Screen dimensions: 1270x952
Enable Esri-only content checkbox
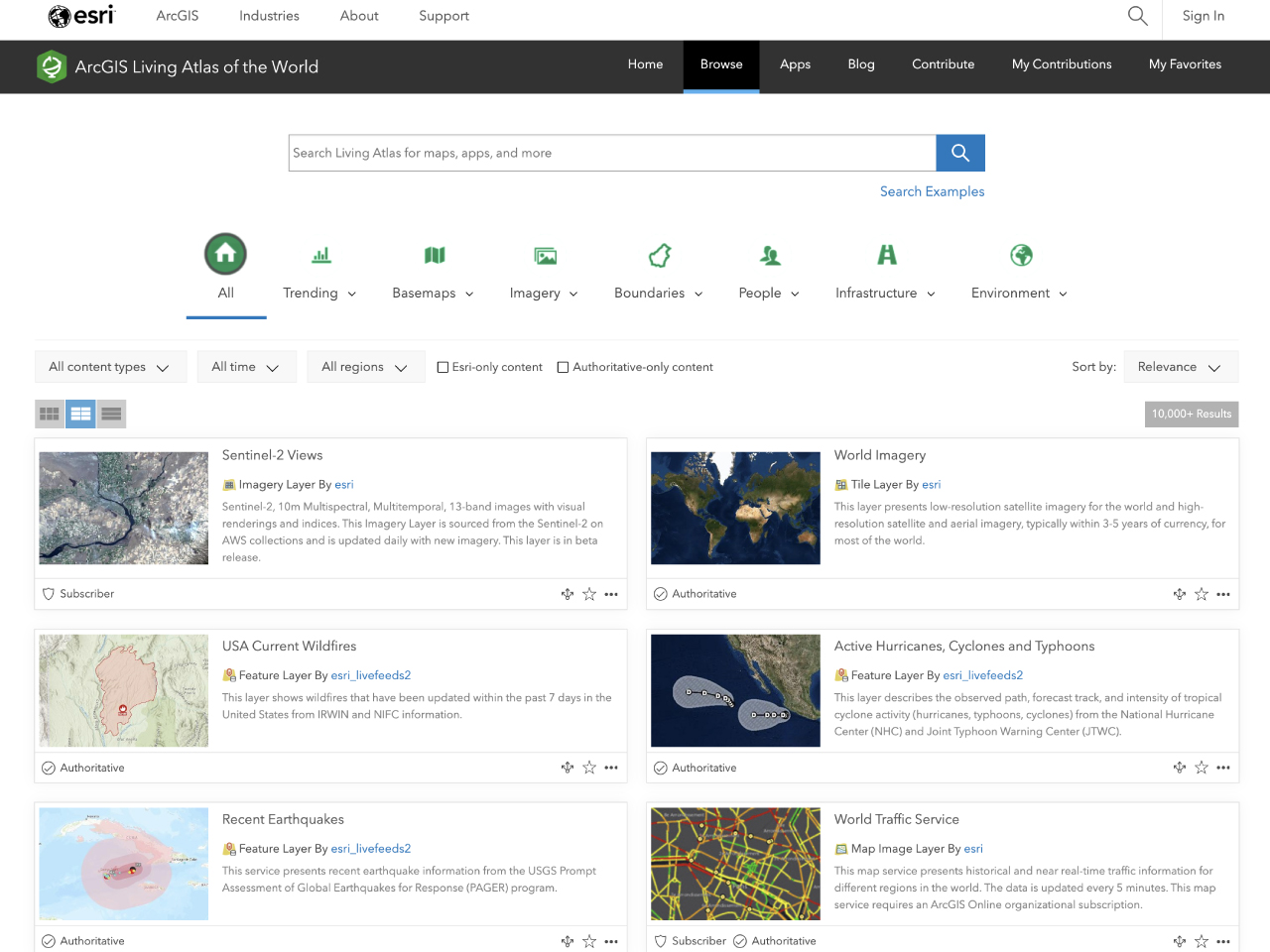pos(444,367)
